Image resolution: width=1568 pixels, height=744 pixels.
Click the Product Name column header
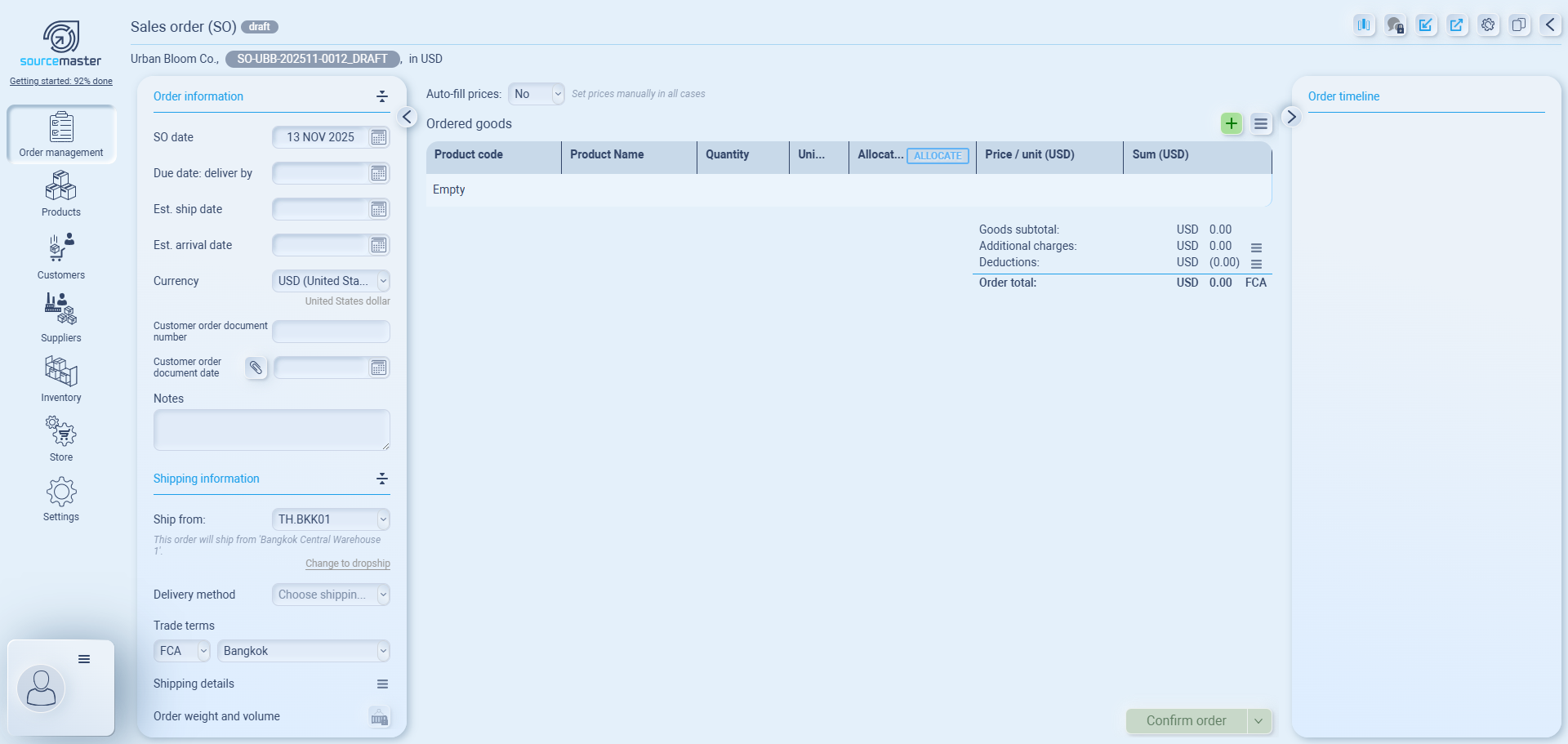629,157
